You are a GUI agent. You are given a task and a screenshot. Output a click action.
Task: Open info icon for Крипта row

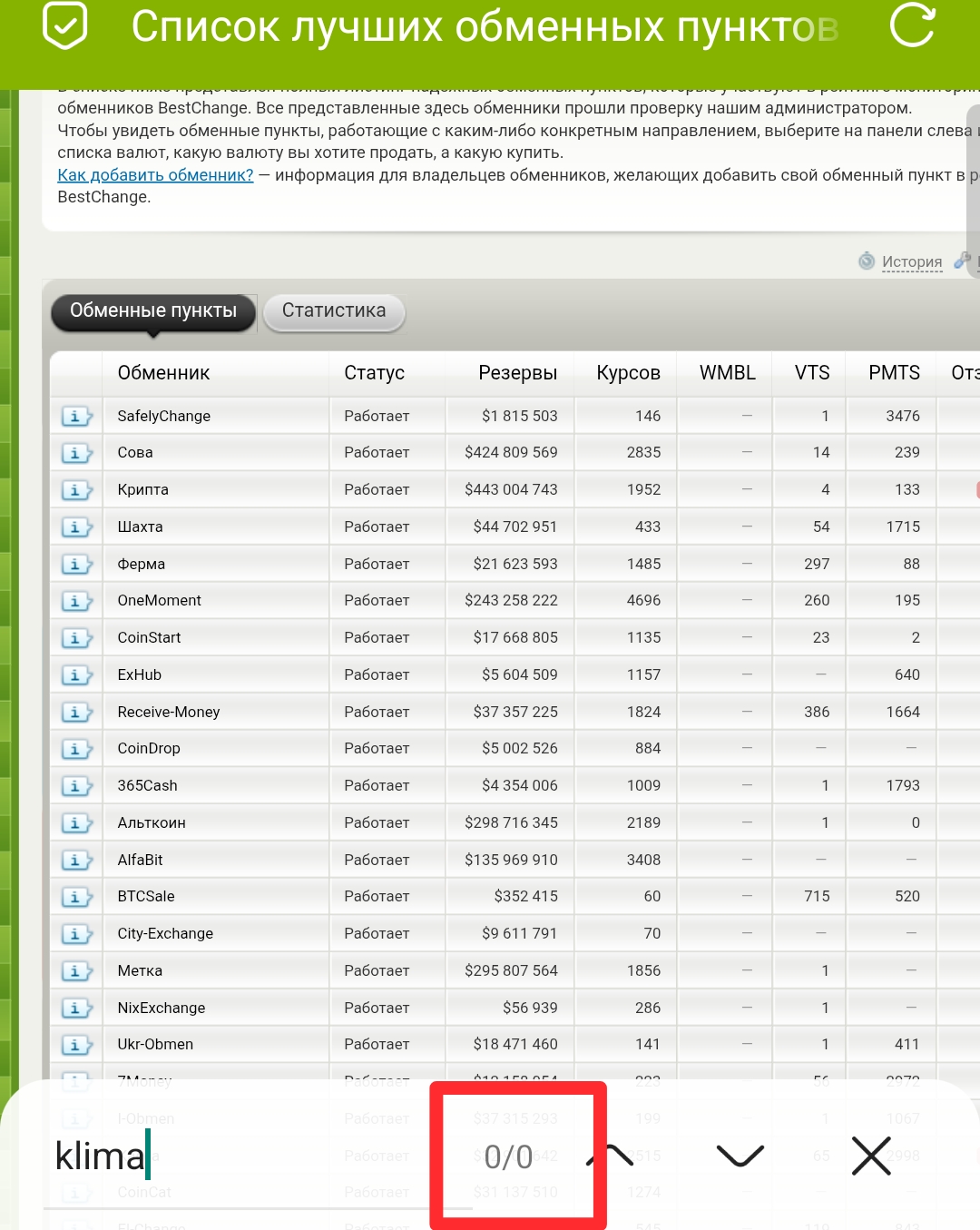pyautogui.click(x=76, y=490)
